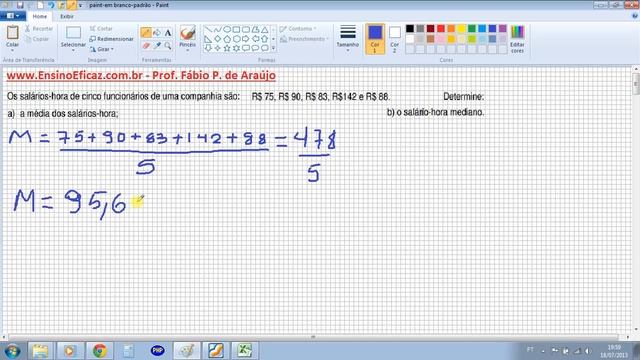Choose the curve shape
Screen dimensions: 640x360
click(x=218, y=30)
